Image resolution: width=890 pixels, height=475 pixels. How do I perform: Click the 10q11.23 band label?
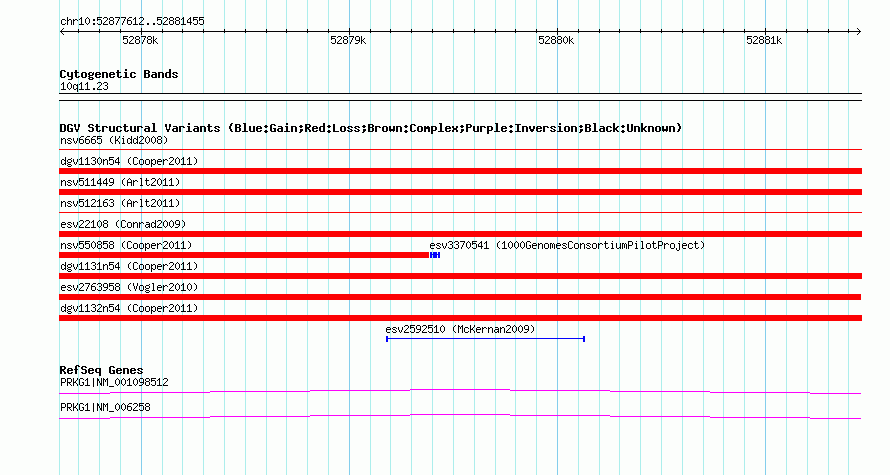[84, 86]
